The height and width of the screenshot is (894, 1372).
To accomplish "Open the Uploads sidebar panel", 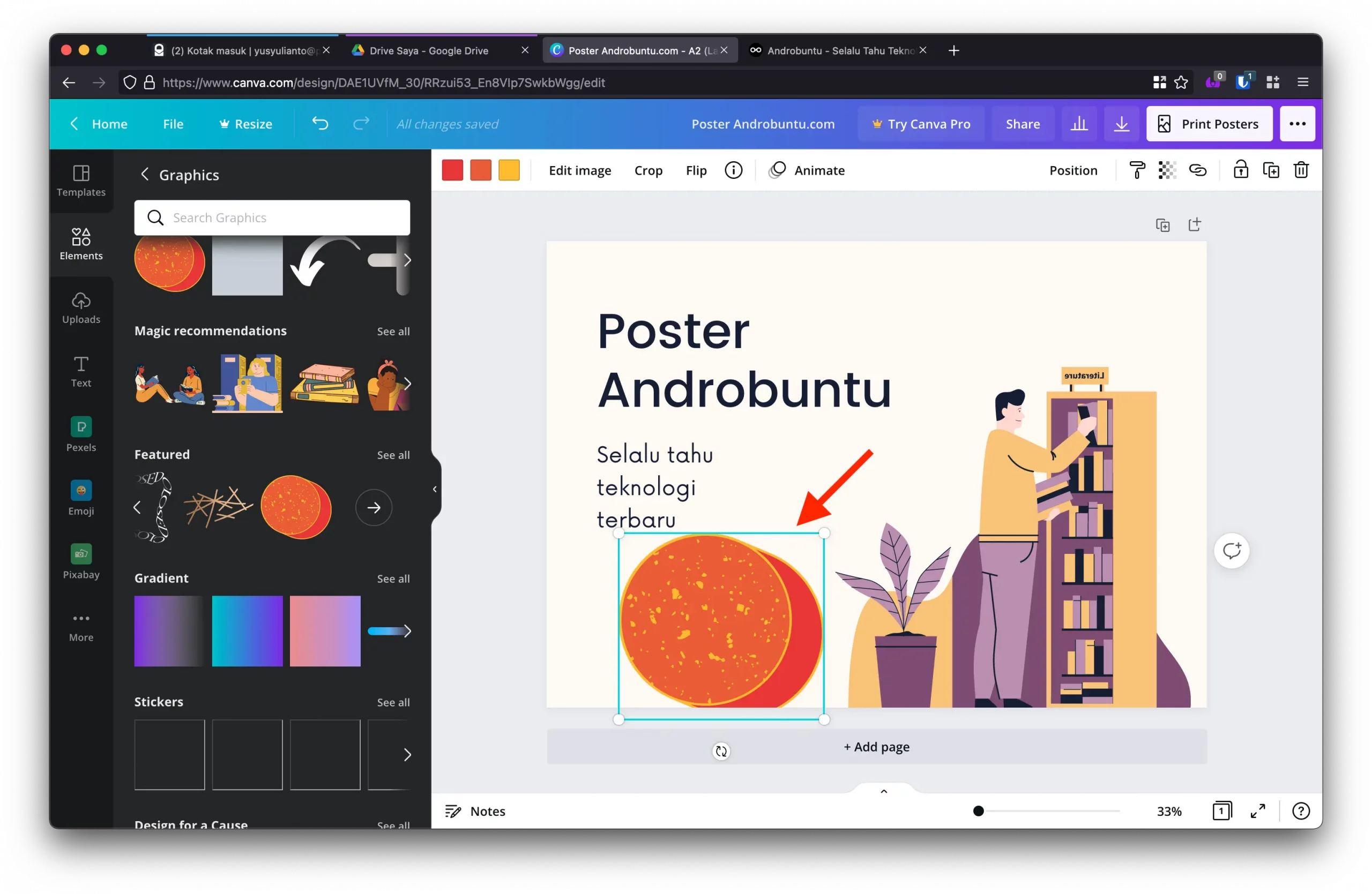I will pos(81,308).
